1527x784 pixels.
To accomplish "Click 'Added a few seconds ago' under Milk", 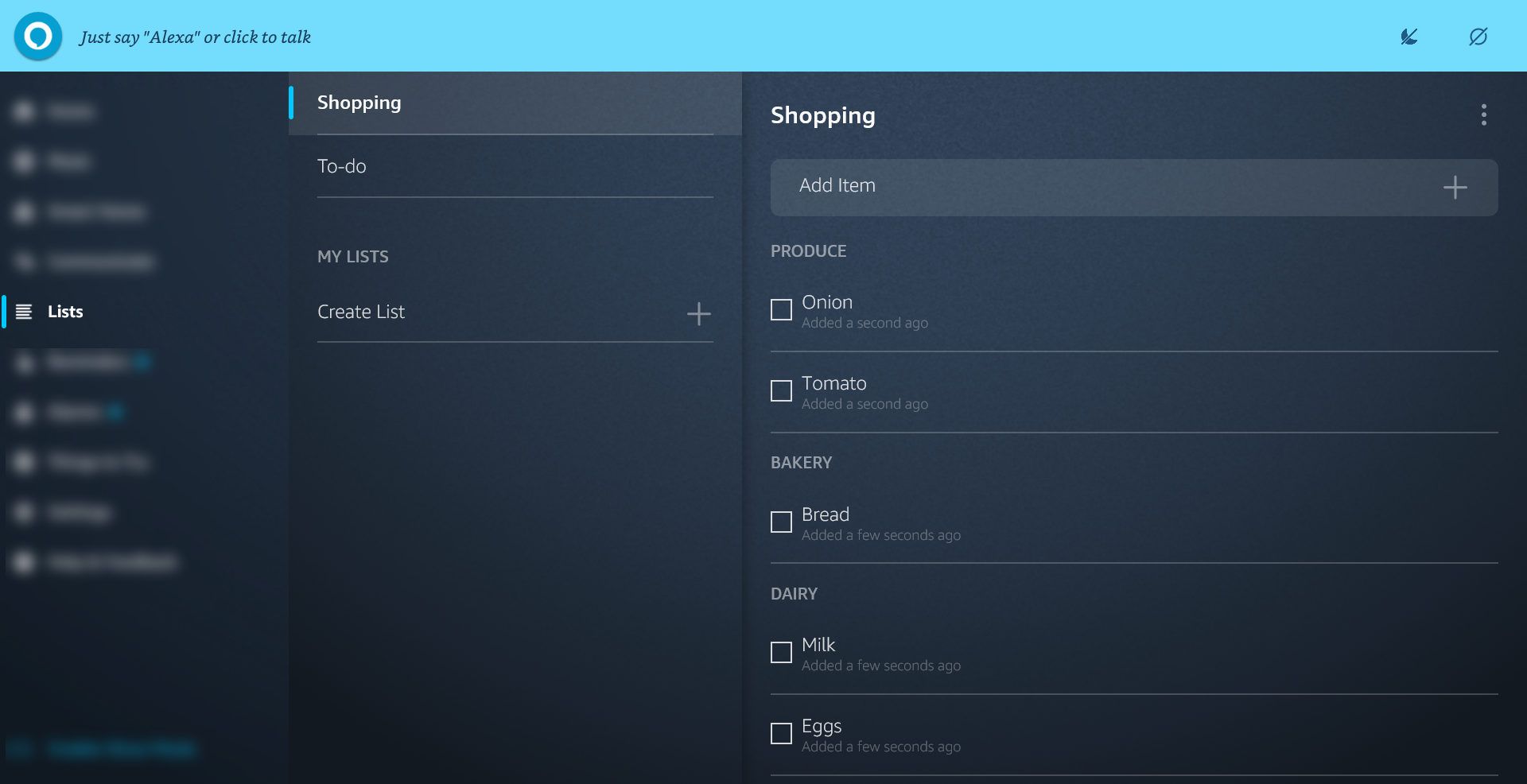I will tap(881, 666).
